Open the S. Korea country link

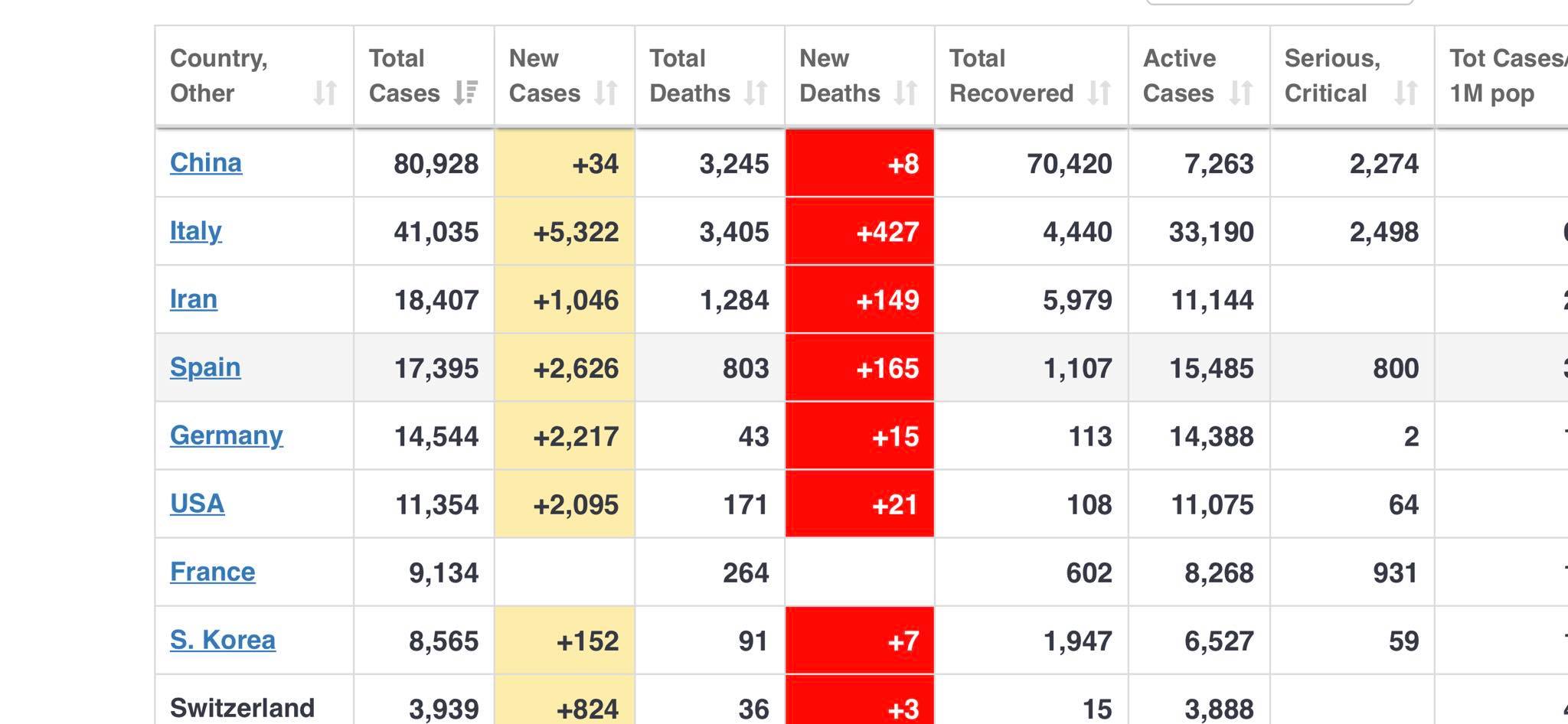pyautogui.click(x=223, y=640)
